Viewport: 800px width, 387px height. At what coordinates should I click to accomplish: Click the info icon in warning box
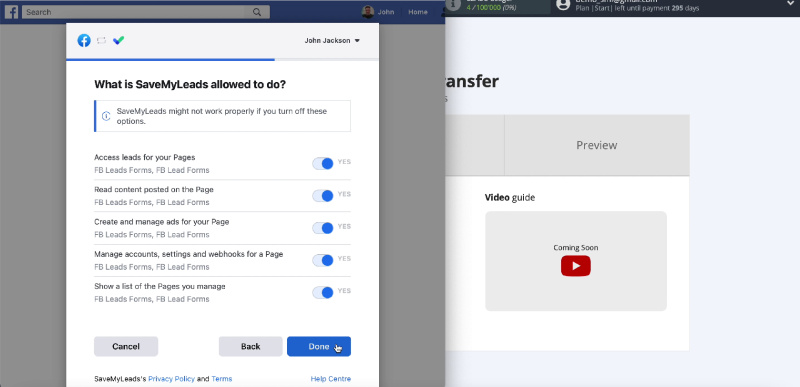pyautogui.click(x=106, y=116)
